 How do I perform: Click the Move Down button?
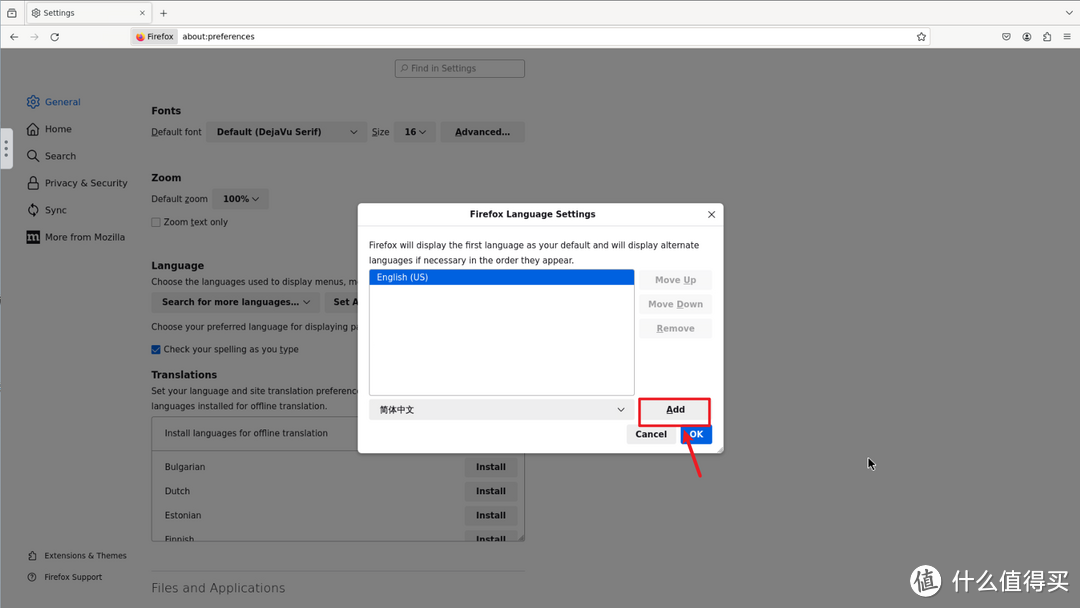tap(675, 304)
